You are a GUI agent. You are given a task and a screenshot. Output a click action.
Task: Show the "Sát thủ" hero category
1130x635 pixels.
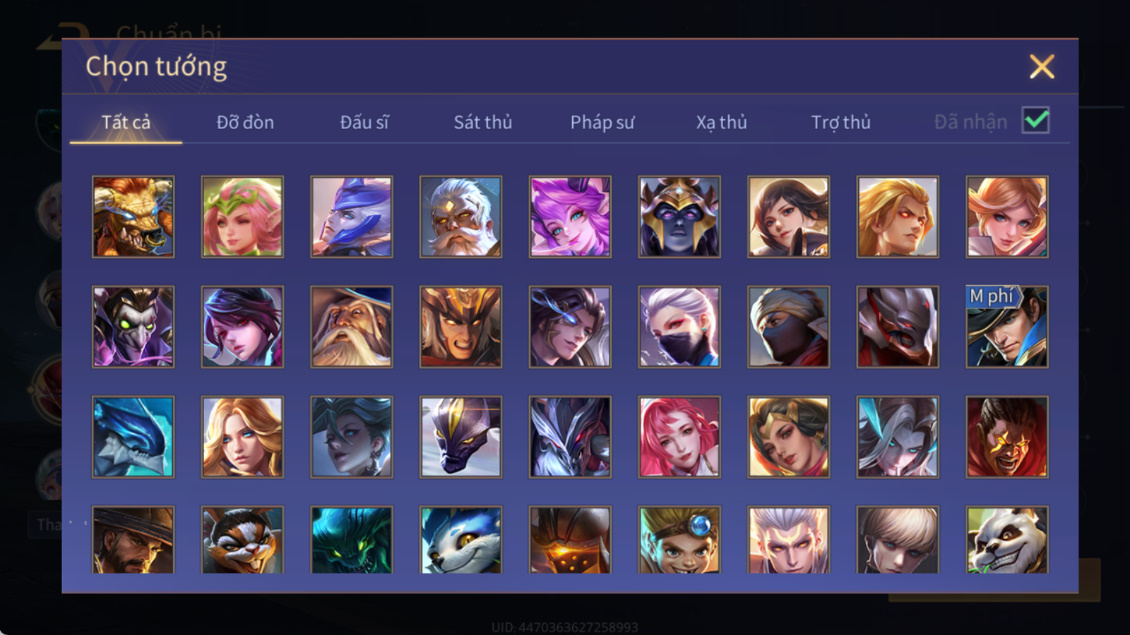[483, 123]
